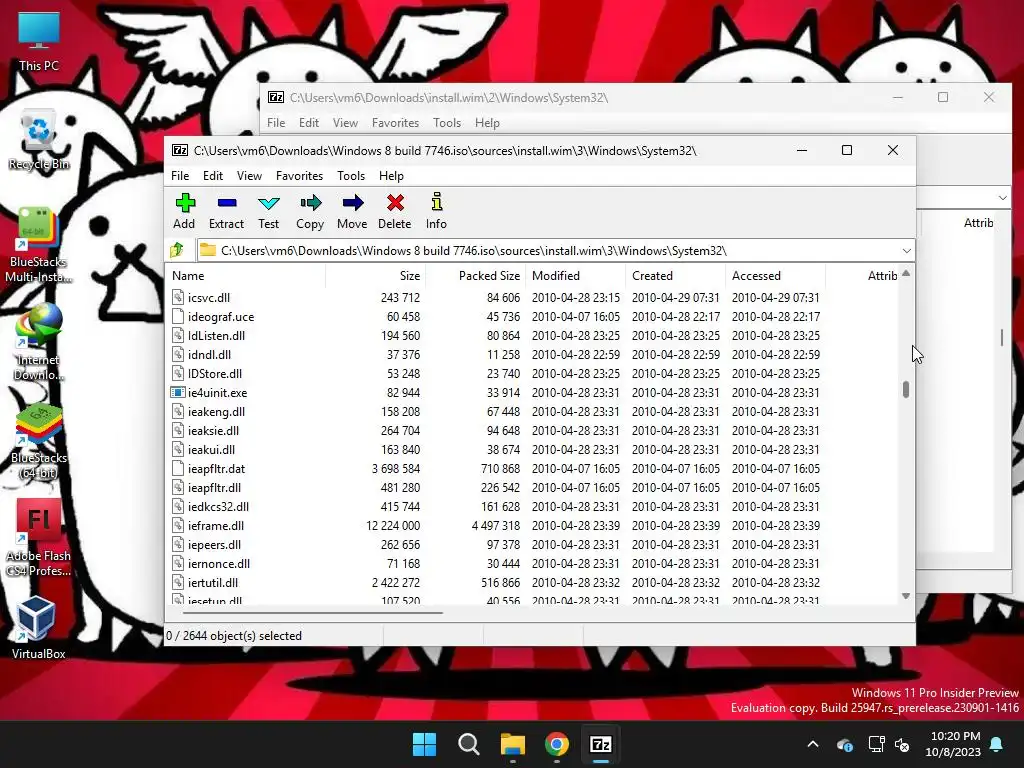Viewport: 1024px width, 768px height.
Task: Open notification bell in taskbar
Action: pyautogui.click(x=997, y=744)
